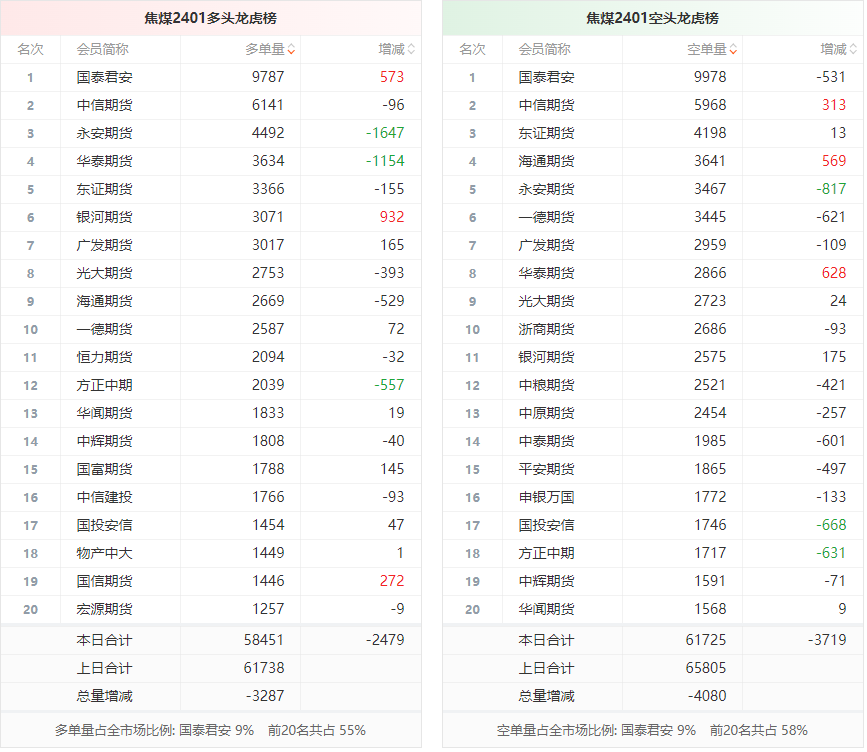Click 会员简称 header in short table
Image resolution: width=867 pixels, height=752 pixels.
(545, 50)
